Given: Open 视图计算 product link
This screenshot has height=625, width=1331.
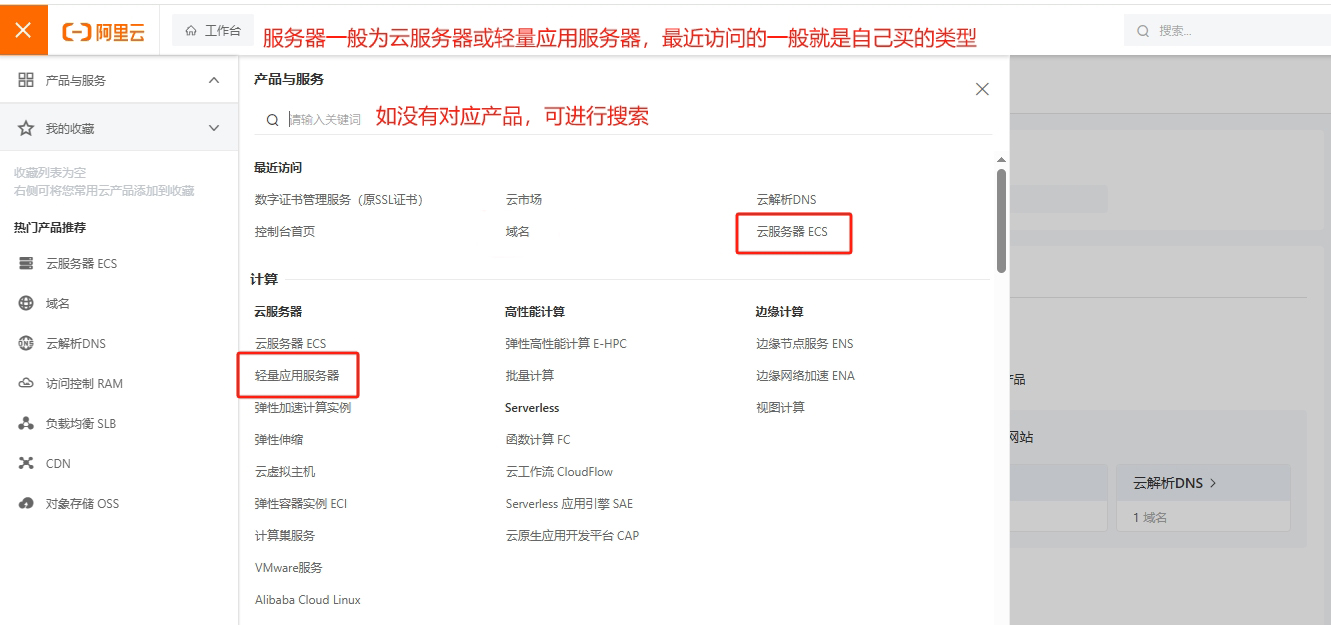Looking at the screenshot, I should coord(781,408).
